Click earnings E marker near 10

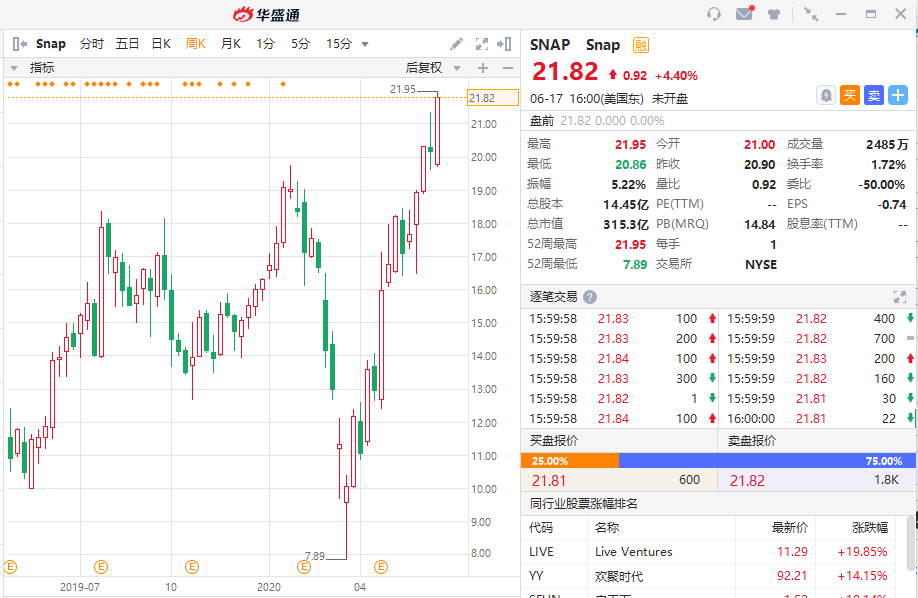[192, 566]
